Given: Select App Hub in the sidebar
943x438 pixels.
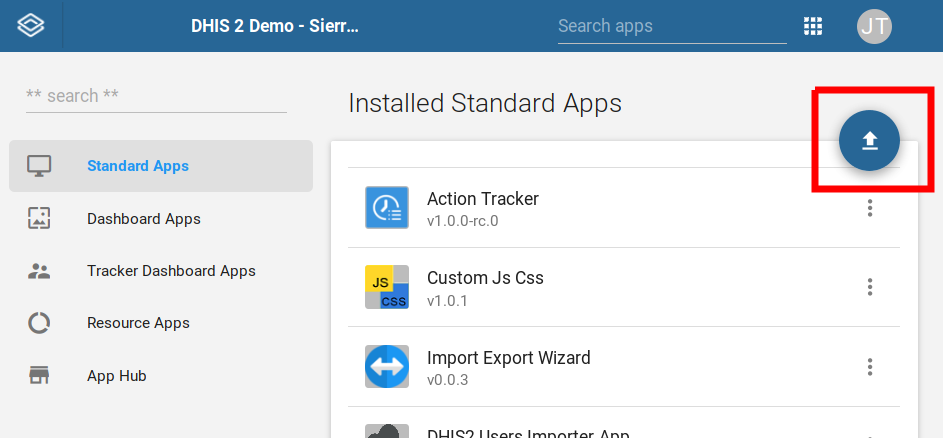Looking at the screenshot, I should click(x=161, y=376).
